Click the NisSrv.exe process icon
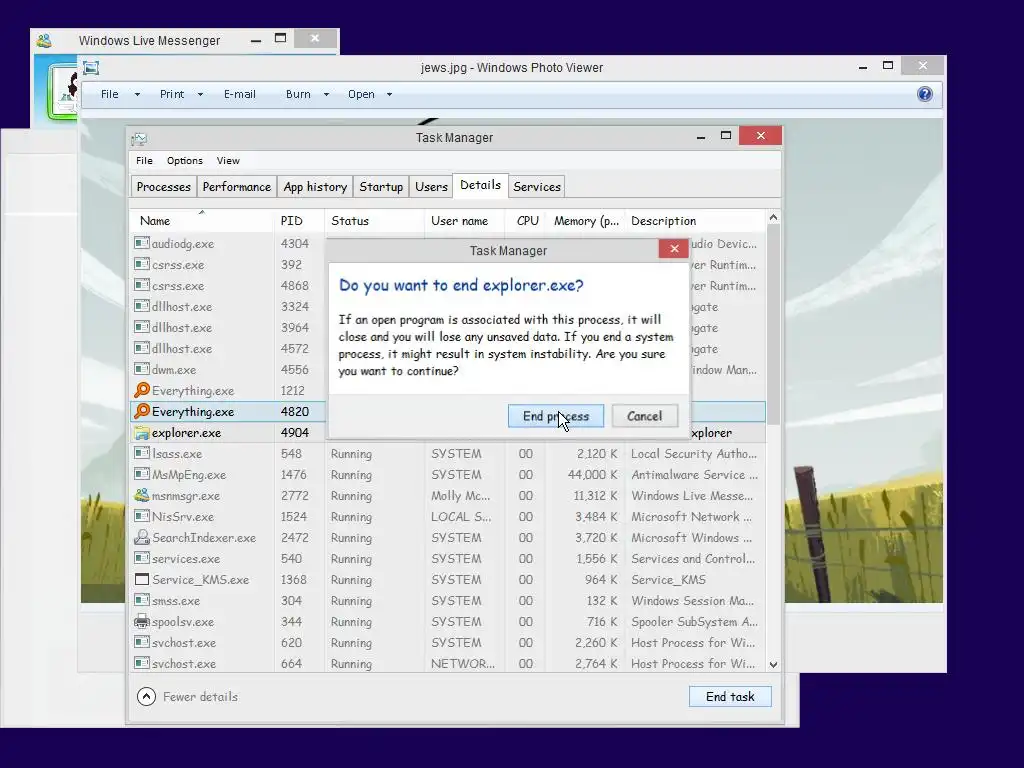This screenshot has height=768, width=1024. [x=142, y=516]
